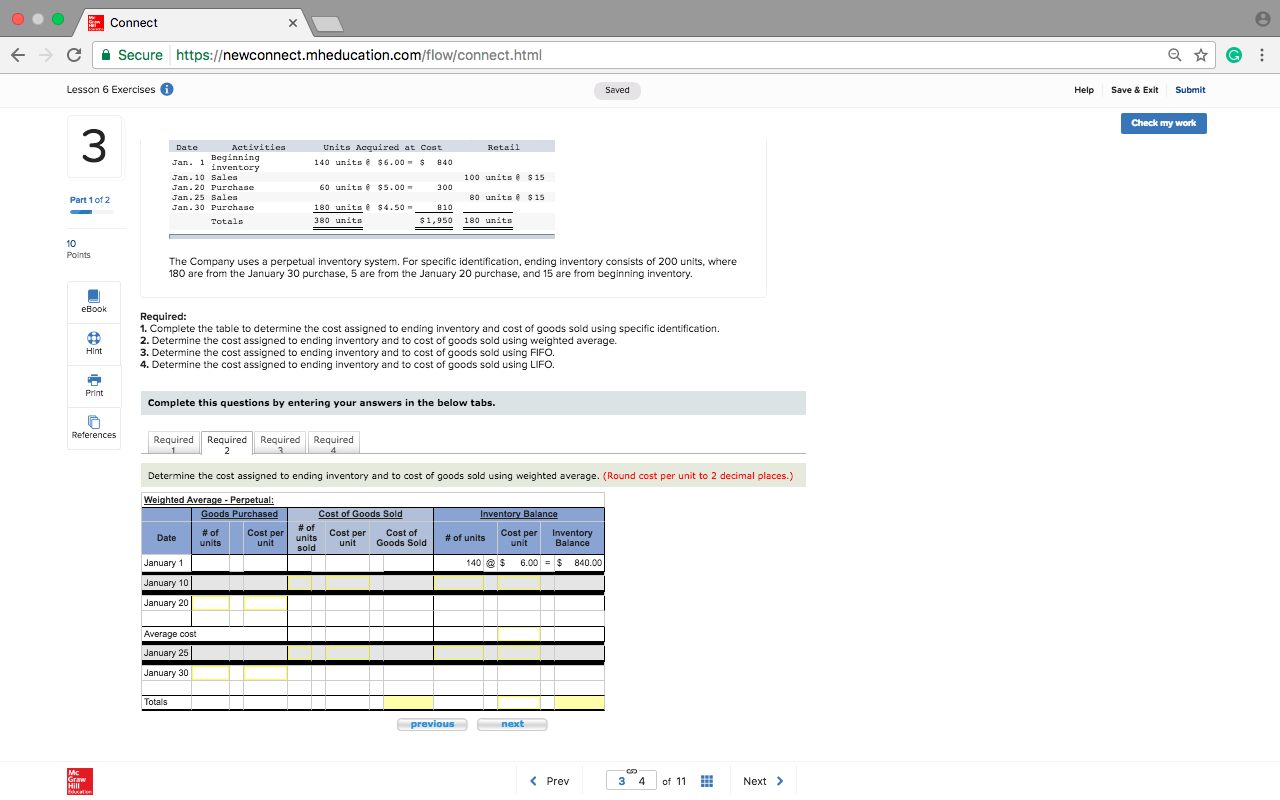The width and height of the screenshot is (1280, 800).
Task: Open Chrome's three-dot menu
Action: coord(1262,55)
